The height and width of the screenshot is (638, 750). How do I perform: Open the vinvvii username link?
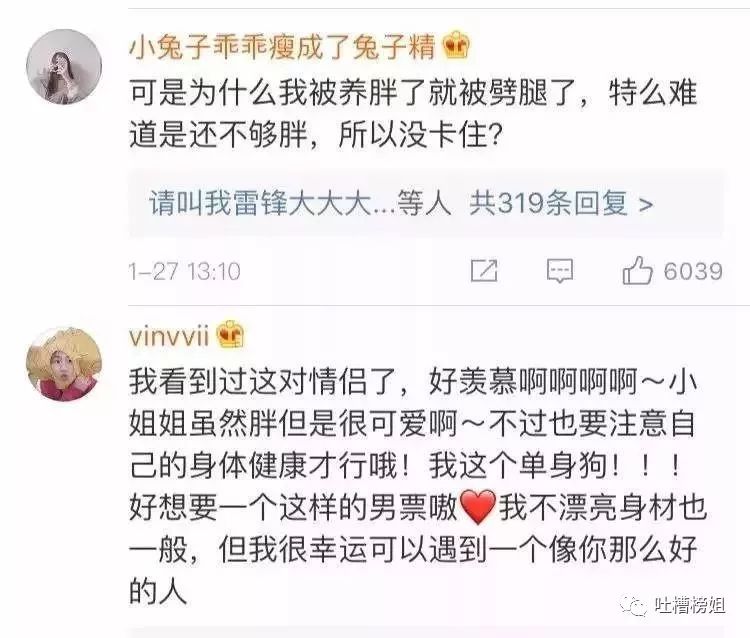click(169, 336)
